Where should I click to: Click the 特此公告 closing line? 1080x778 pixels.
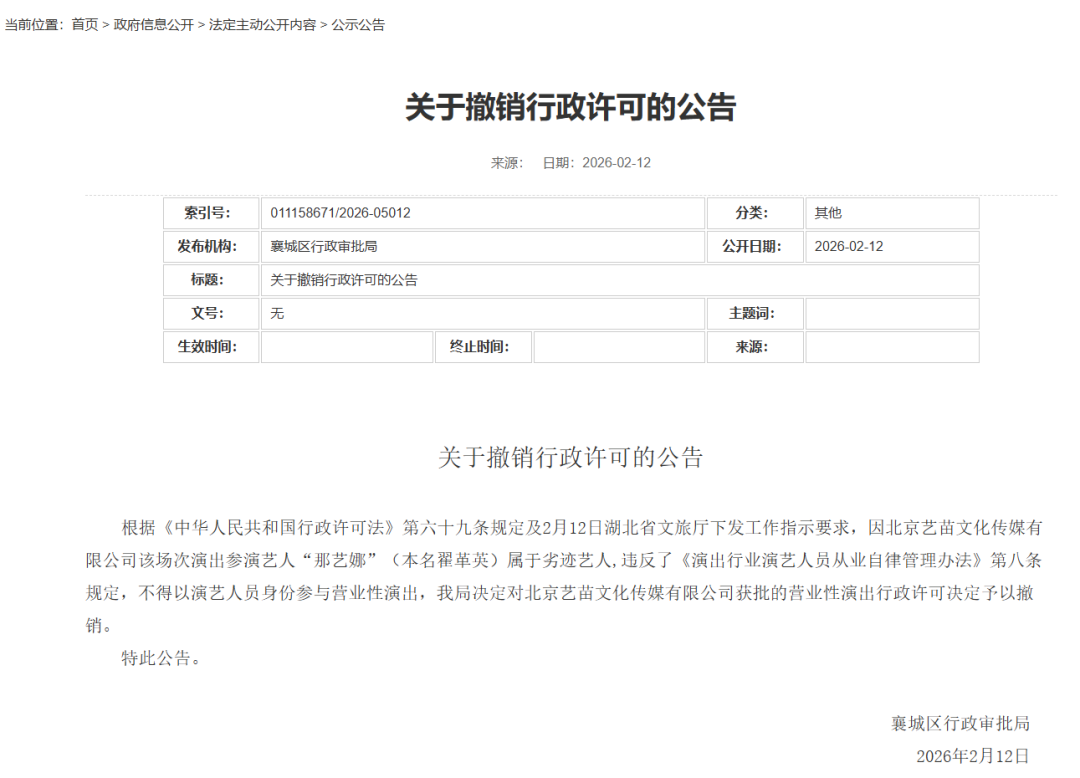pos(162,659)
